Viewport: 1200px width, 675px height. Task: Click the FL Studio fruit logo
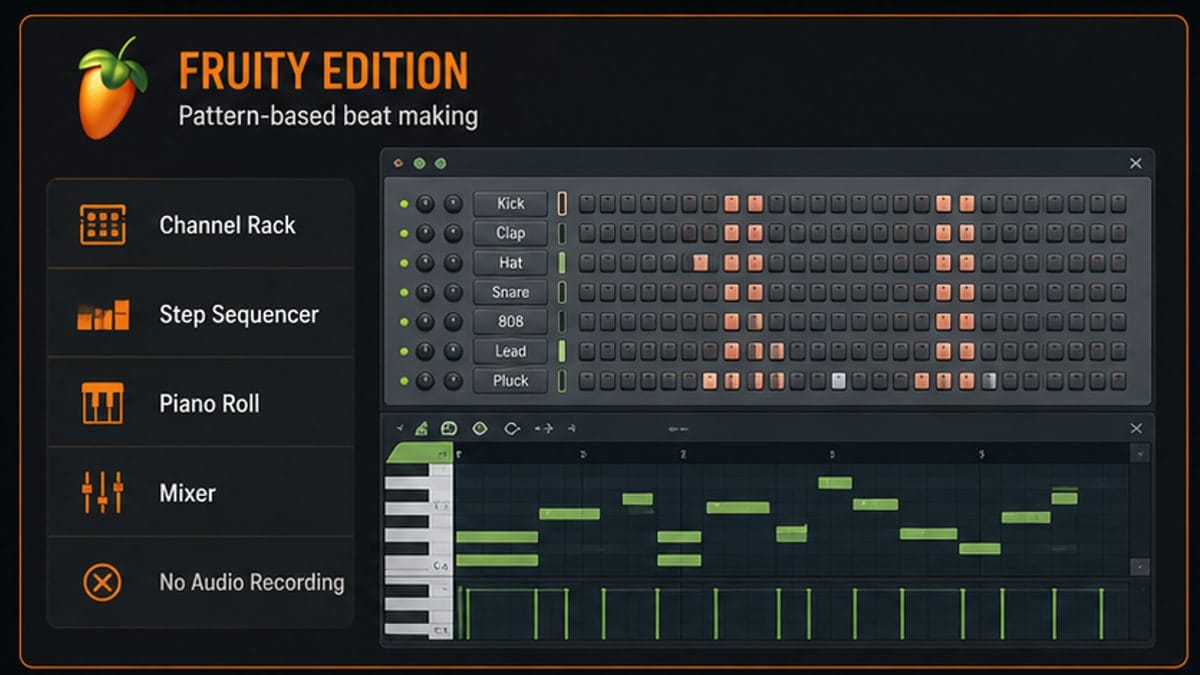112,90
